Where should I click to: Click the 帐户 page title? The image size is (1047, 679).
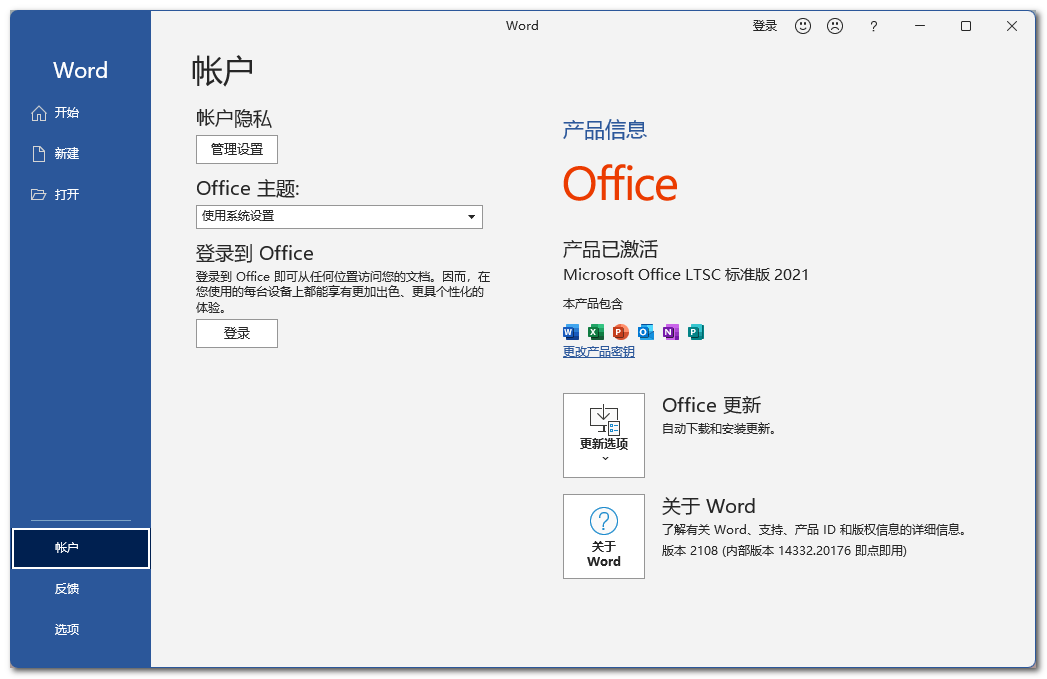(222, 71)
